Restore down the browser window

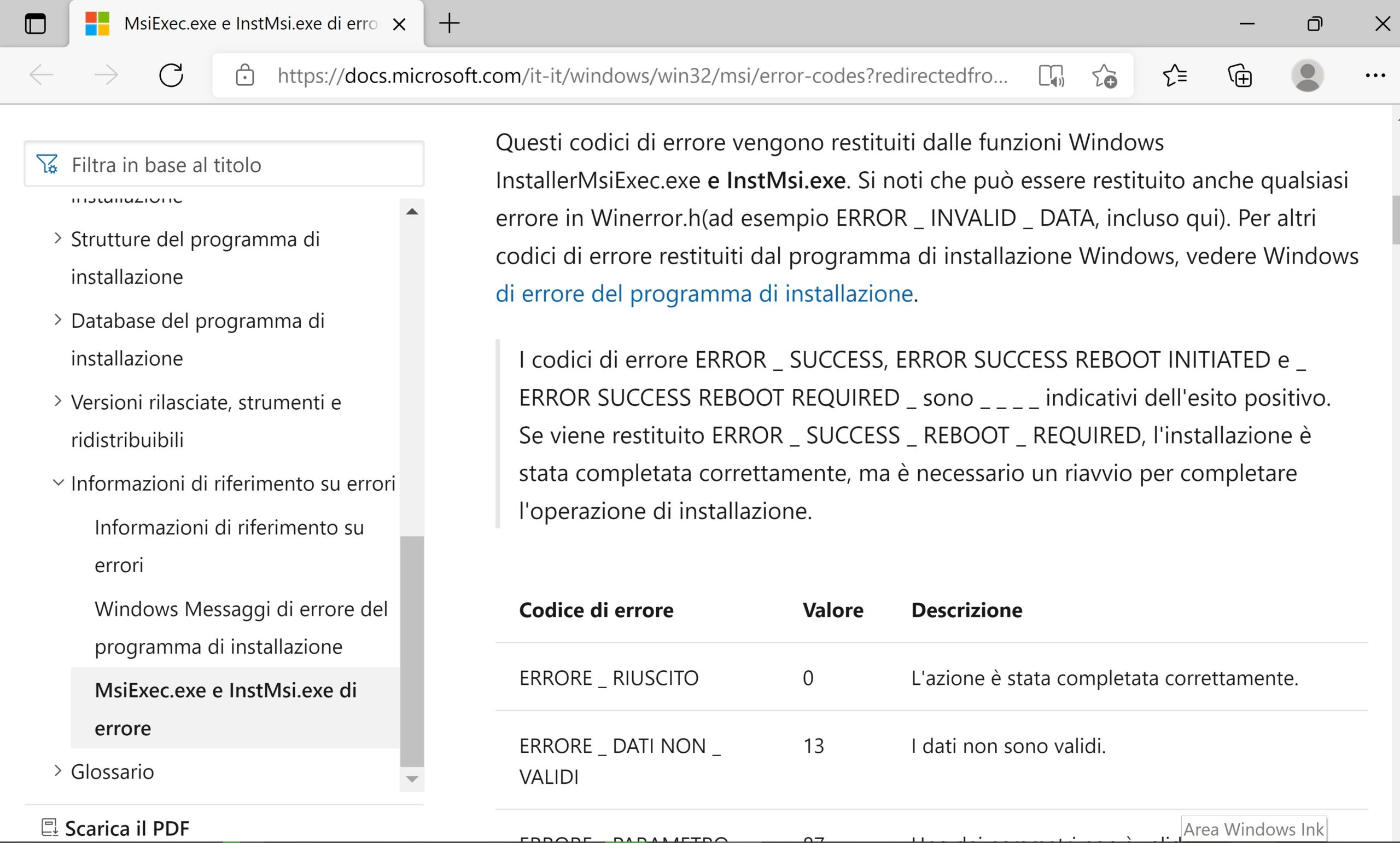tap(1315, 24)
